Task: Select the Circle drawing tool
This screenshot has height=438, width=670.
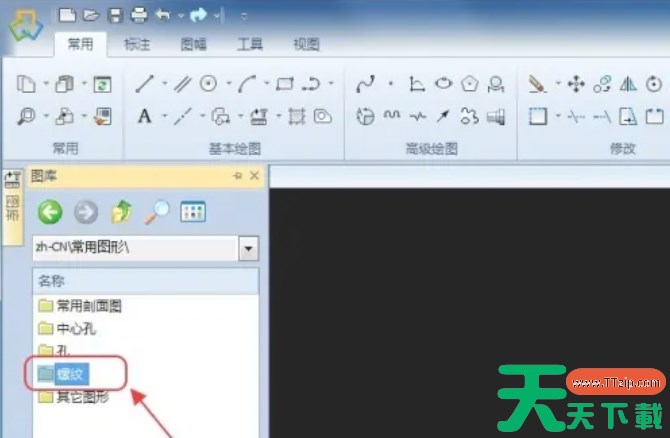Action: 208,83
